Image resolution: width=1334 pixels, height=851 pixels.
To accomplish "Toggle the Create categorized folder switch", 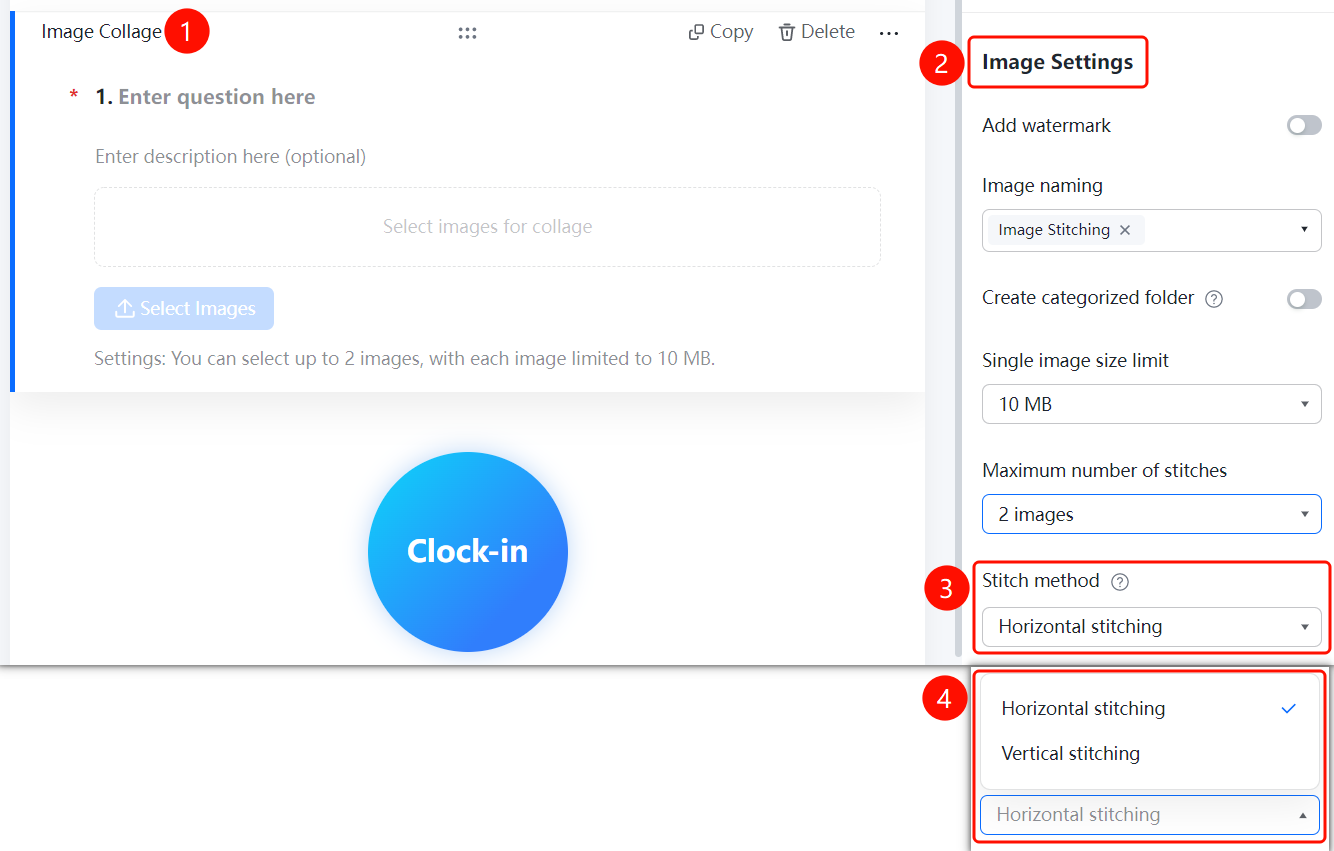I will [1304, 299].
